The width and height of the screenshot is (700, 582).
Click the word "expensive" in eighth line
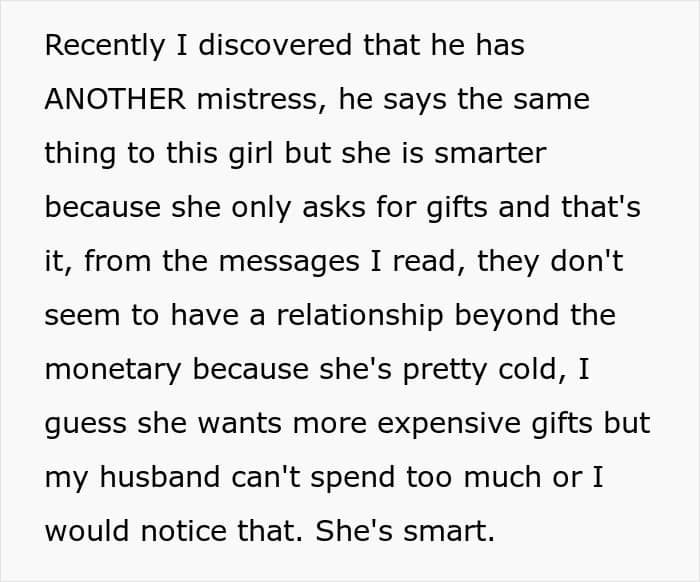(449, 424)
